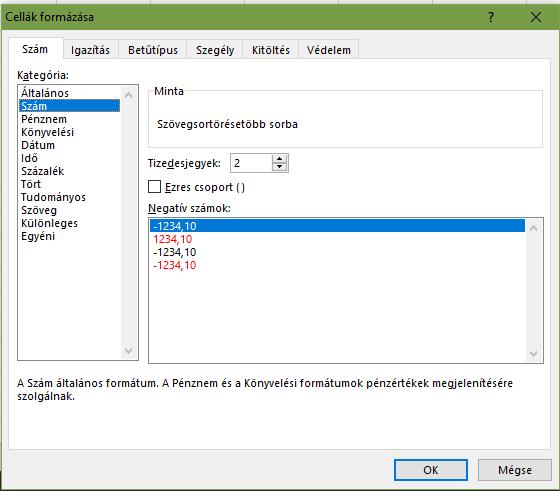Cancel with the Mégse button

[x=515, y=470]
